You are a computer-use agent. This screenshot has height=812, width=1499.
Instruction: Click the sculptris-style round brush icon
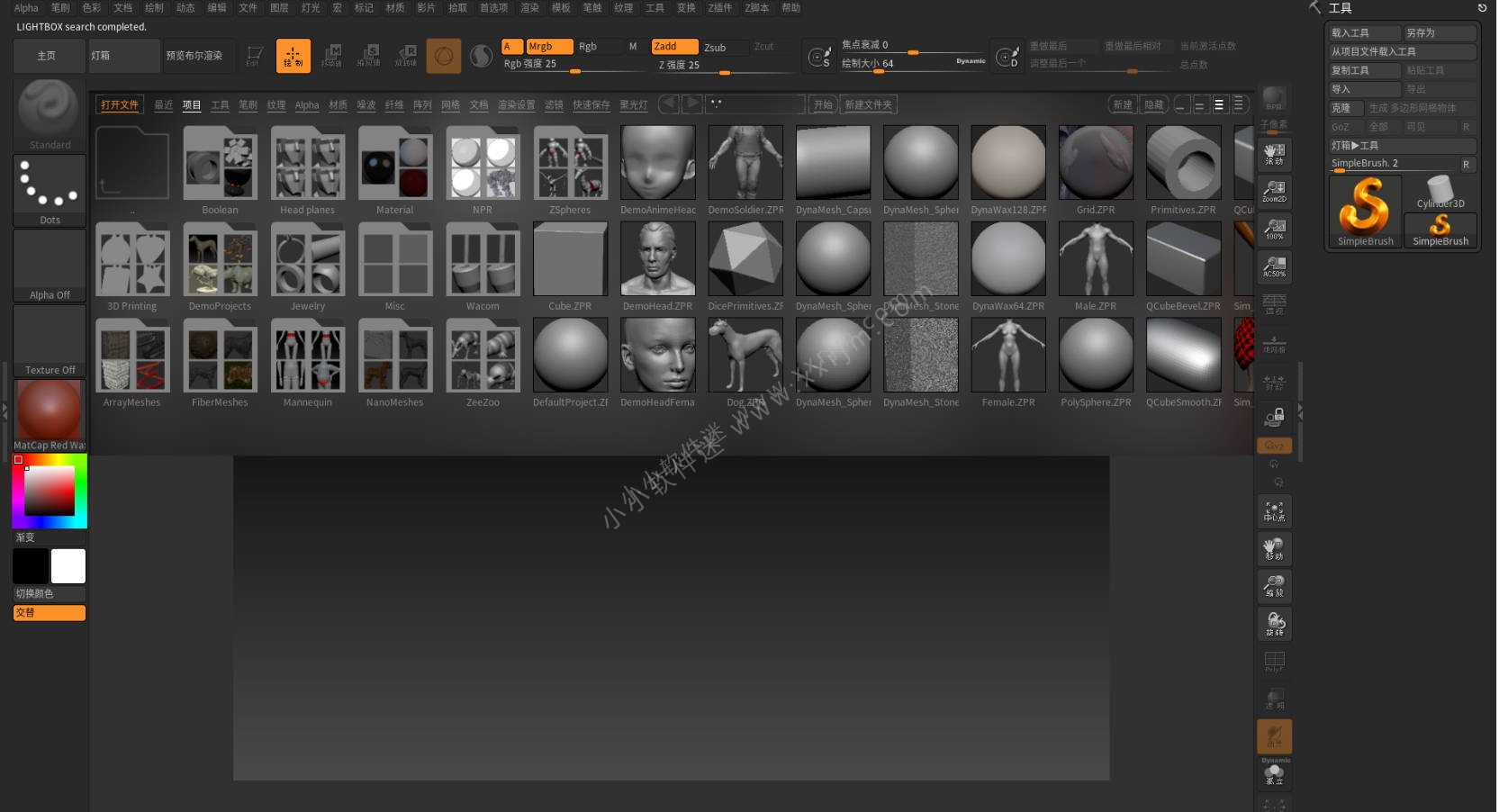[x=482, y=56]
